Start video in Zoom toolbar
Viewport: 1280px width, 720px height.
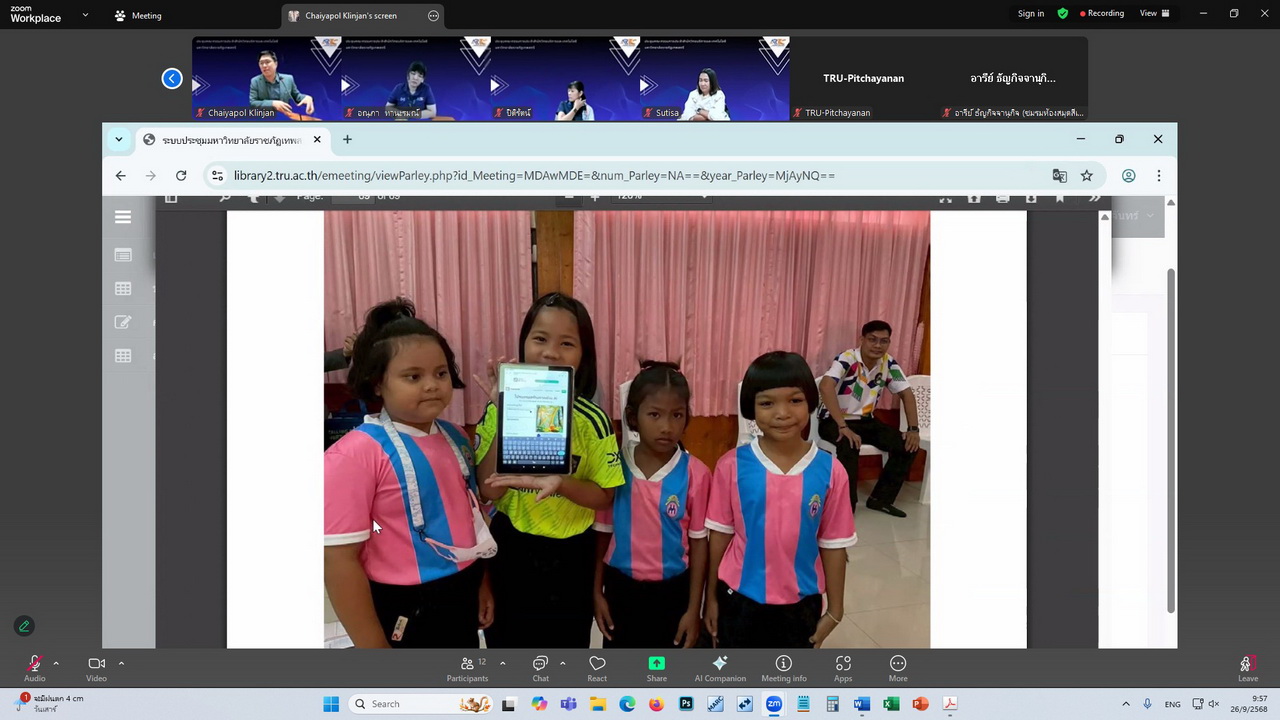tap(96, 665)
